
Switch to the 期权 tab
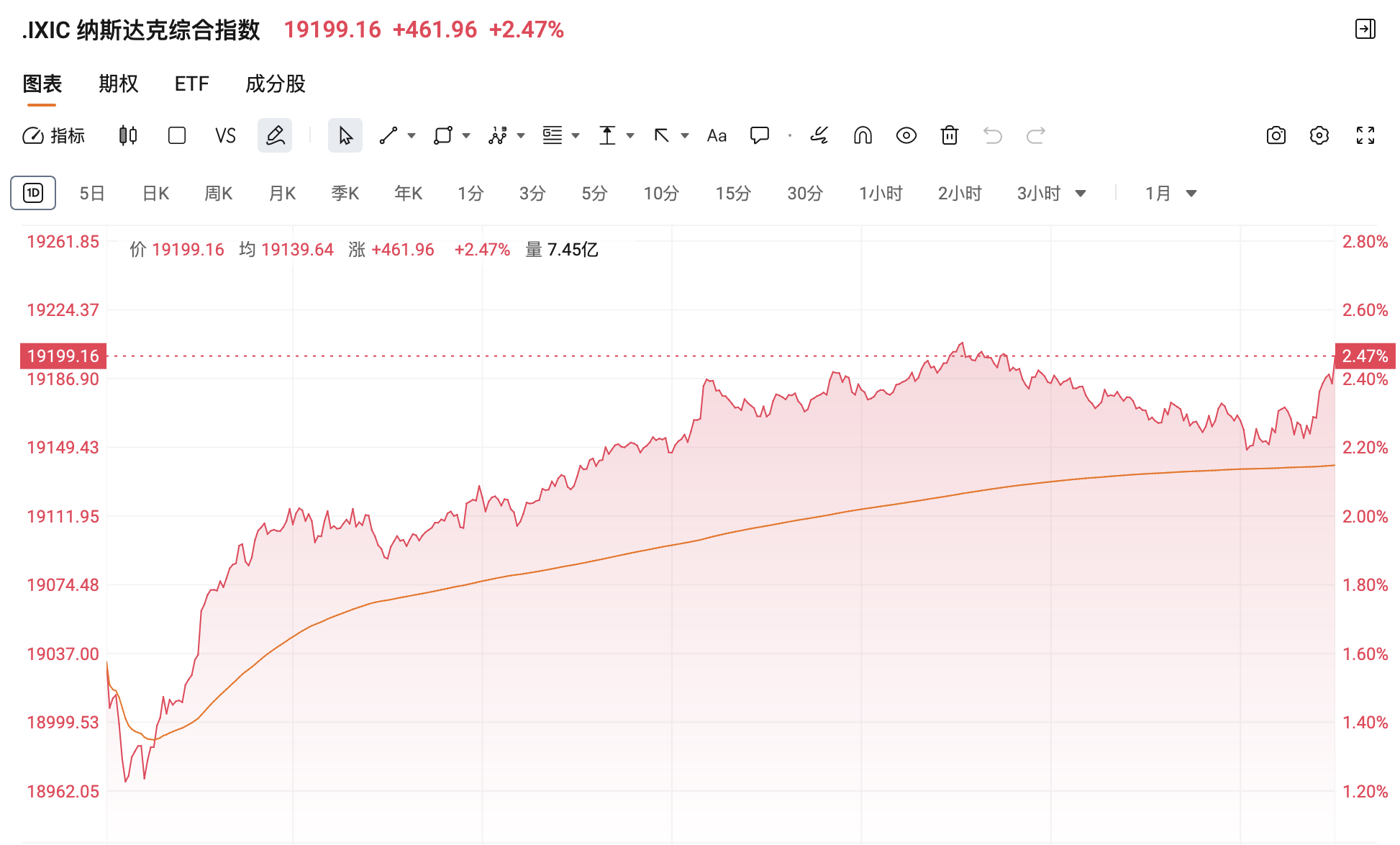click(118, 84)
